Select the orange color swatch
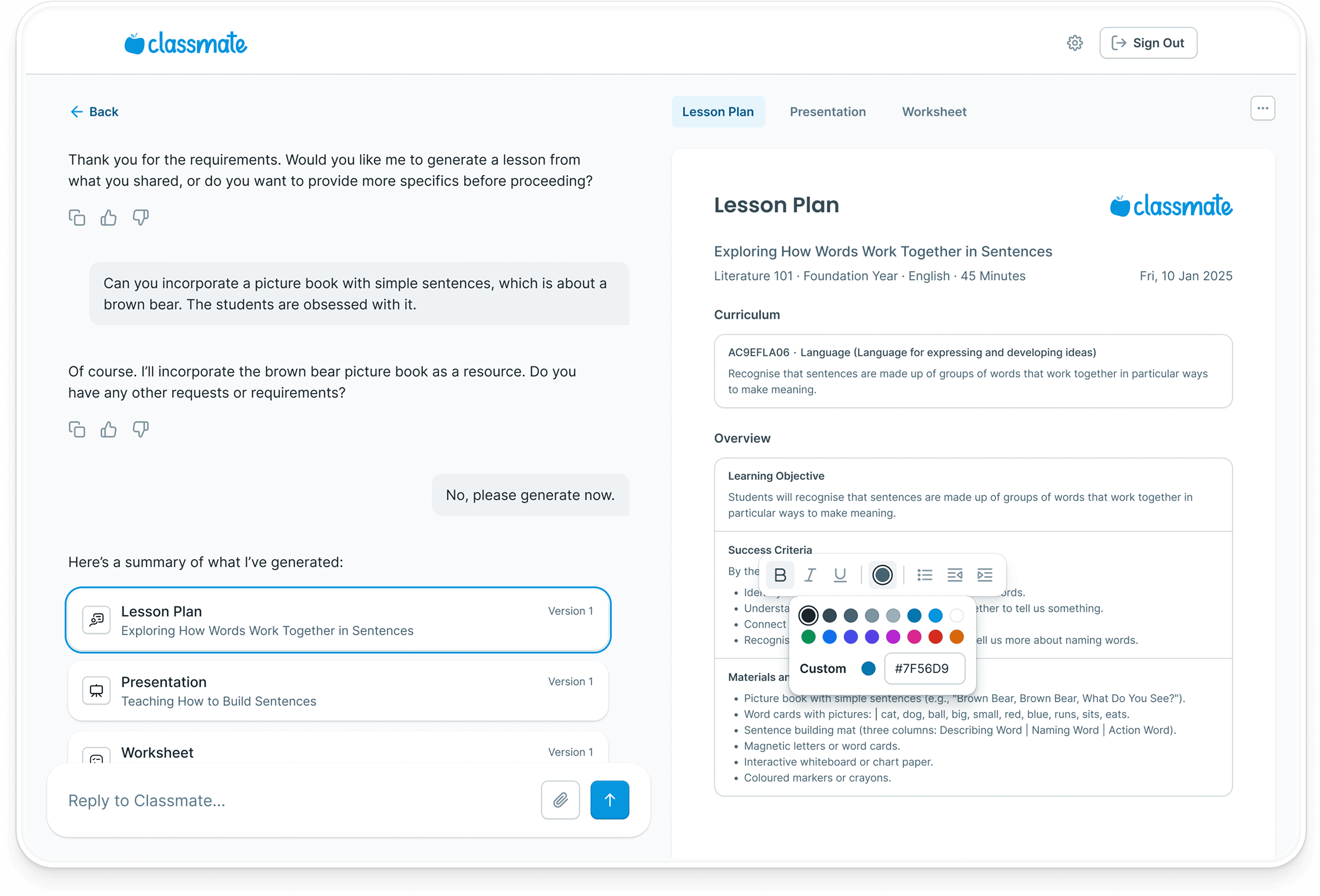The image size is (1320, 896). coord(956,637)
